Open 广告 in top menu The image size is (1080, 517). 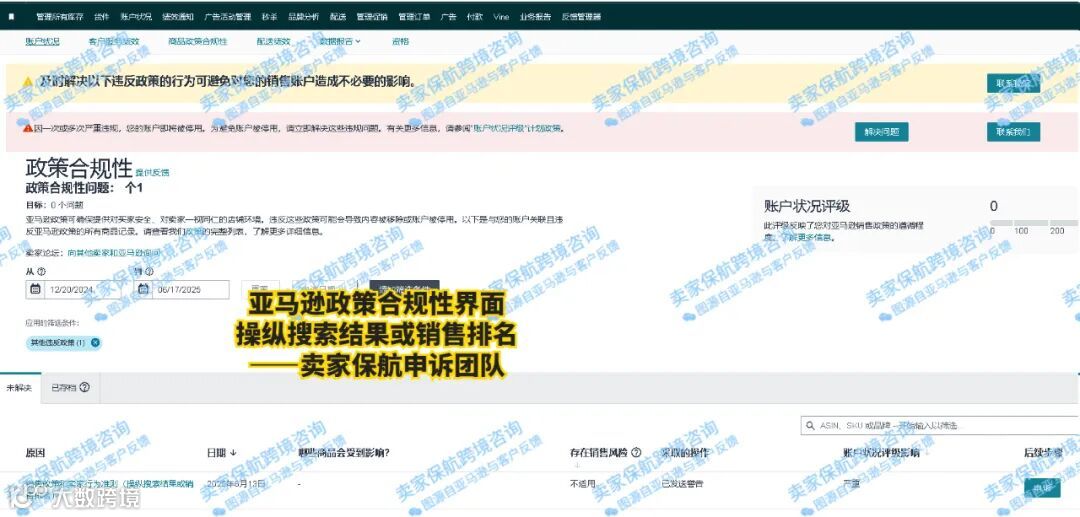coord(448,17)
